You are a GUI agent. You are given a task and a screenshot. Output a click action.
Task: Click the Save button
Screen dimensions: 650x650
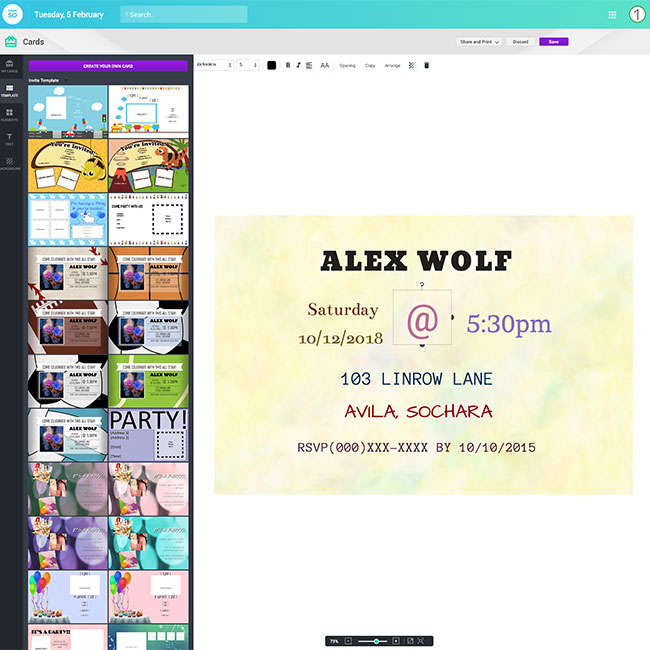point(553,42)
